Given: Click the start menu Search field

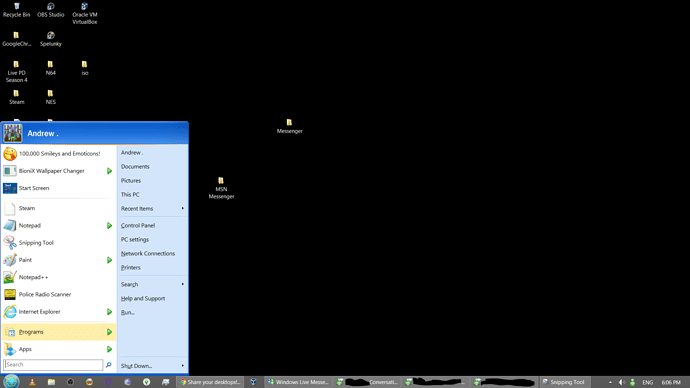Looking at the screenshot, I should pos(53,364).
